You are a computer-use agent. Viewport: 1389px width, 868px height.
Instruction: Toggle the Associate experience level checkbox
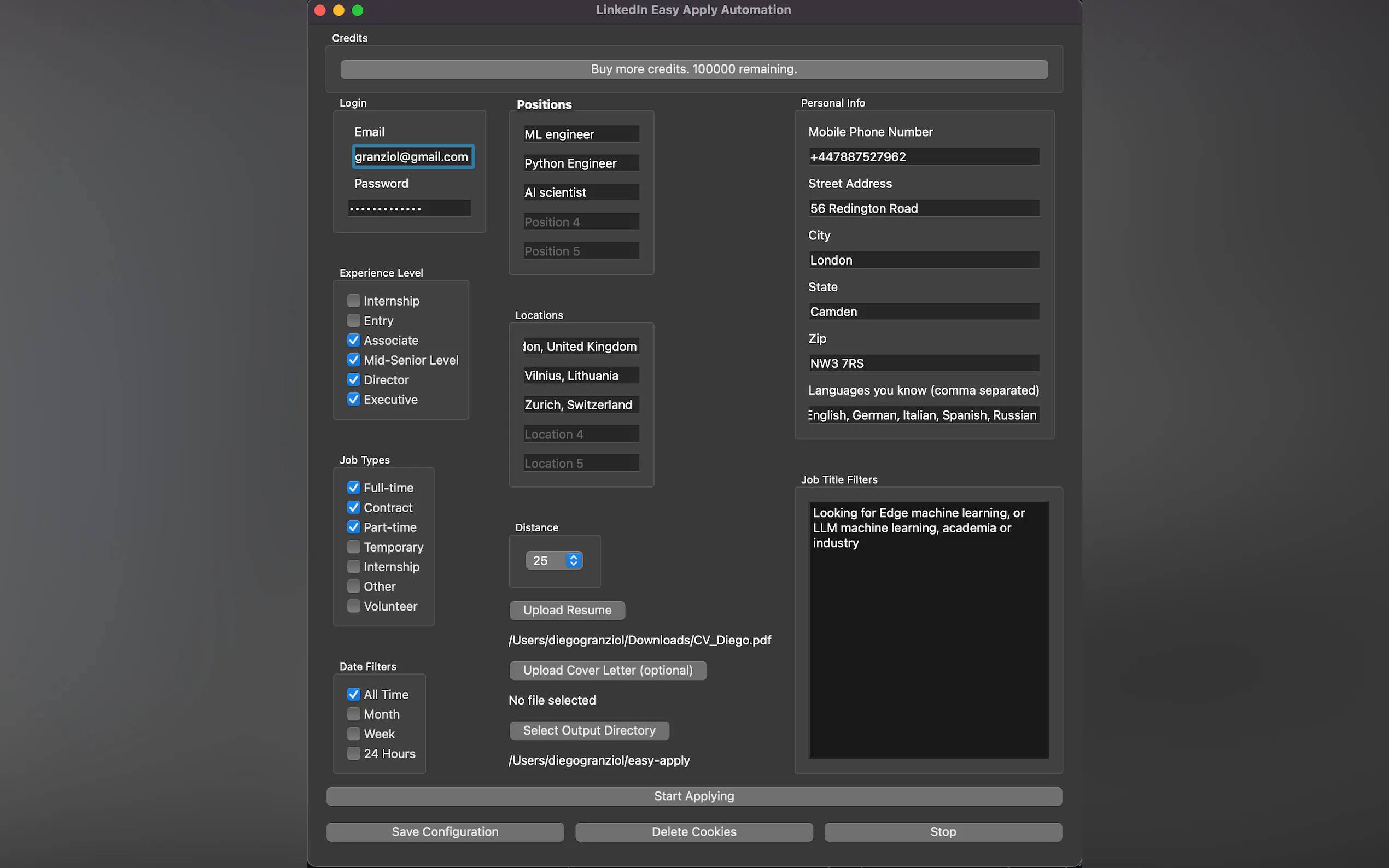[354, 341]
